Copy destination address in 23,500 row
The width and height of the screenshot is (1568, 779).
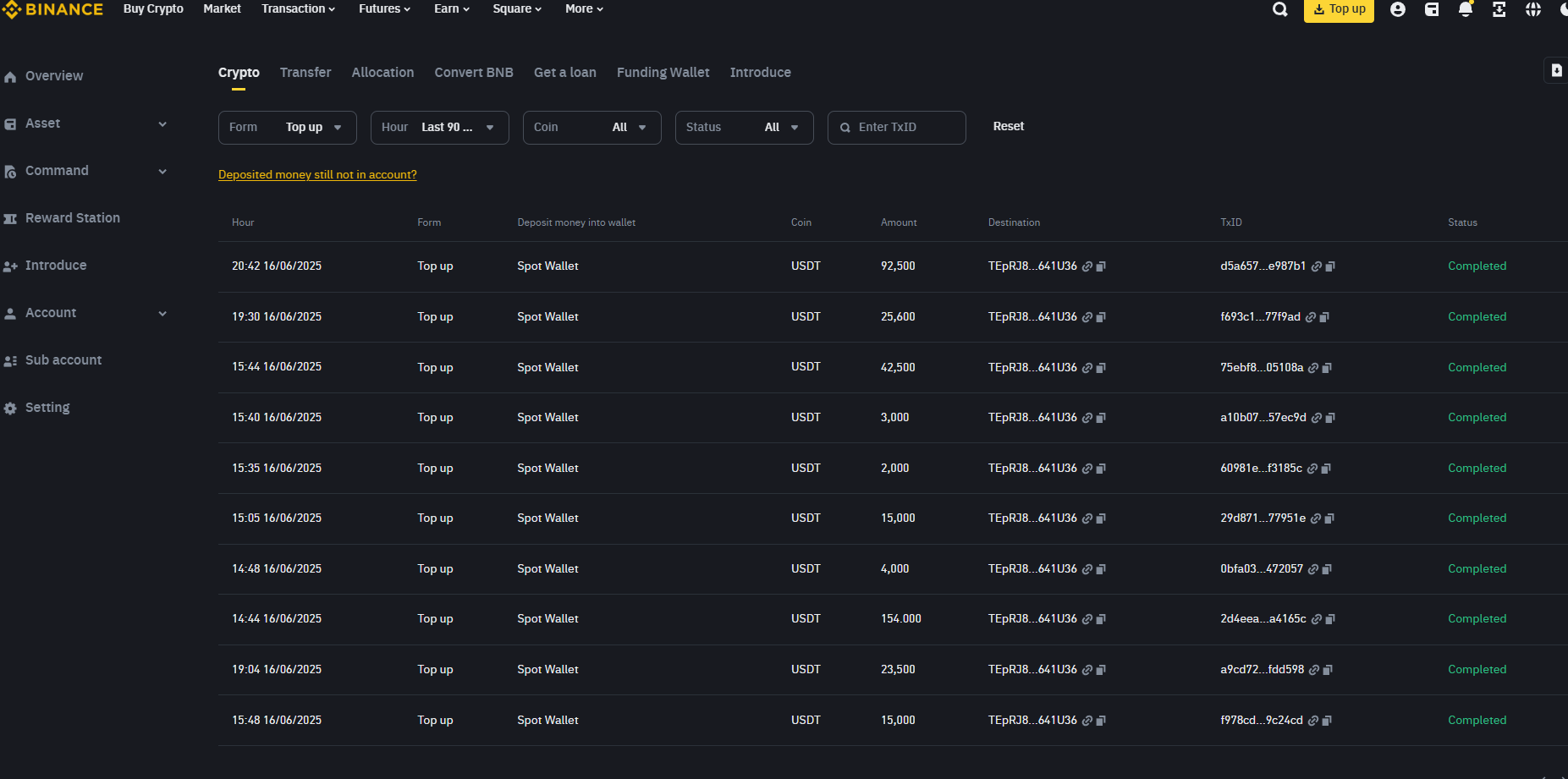(x=1101, y=670)
